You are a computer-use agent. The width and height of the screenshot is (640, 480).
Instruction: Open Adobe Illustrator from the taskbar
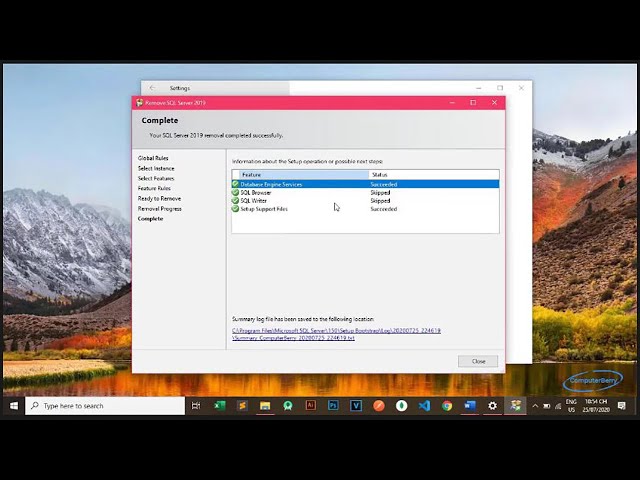coord(311,406)
